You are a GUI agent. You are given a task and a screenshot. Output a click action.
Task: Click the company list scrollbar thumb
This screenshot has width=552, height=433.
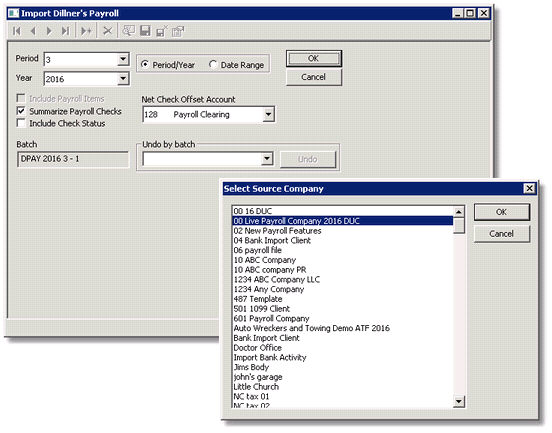(x=459, y=225)
